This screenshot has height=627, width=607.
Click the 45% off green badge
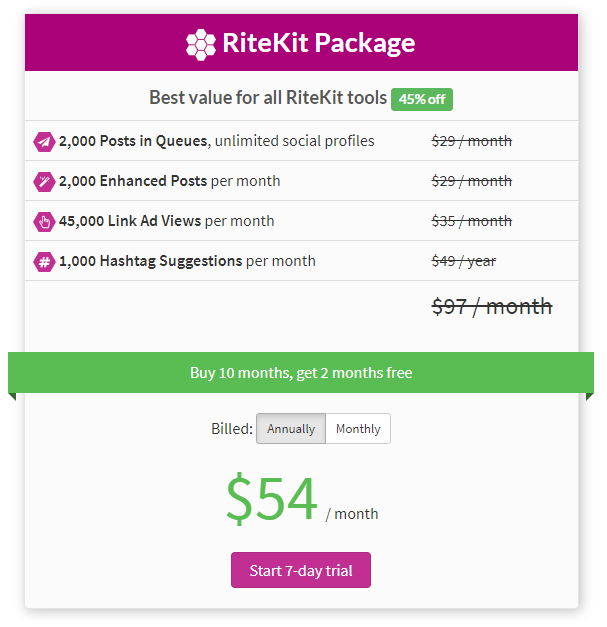click(422, 99)
